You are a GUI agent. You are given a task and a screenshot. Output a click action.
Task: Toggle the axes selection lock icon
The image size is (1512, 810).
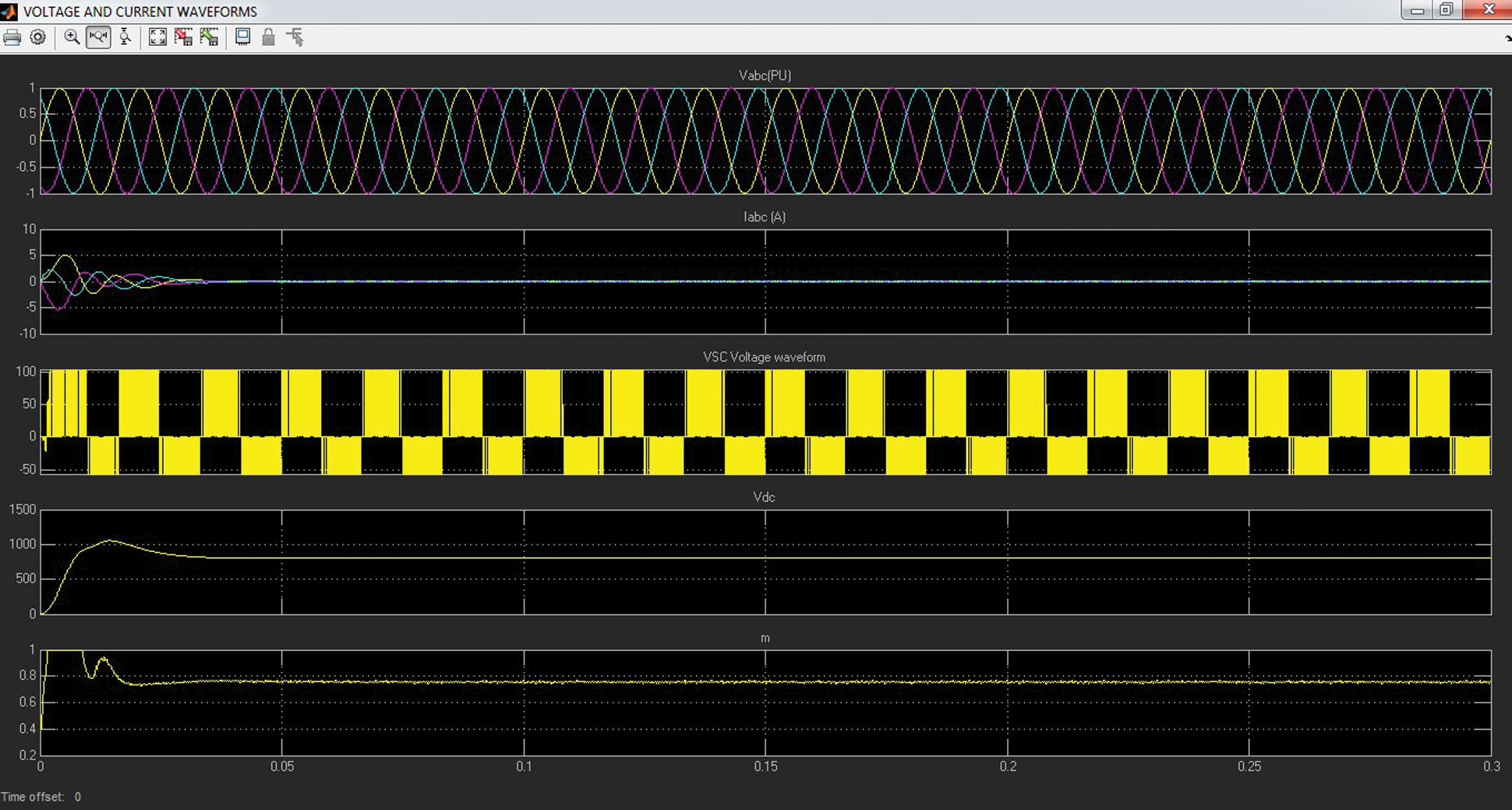[x=268, y=37]
